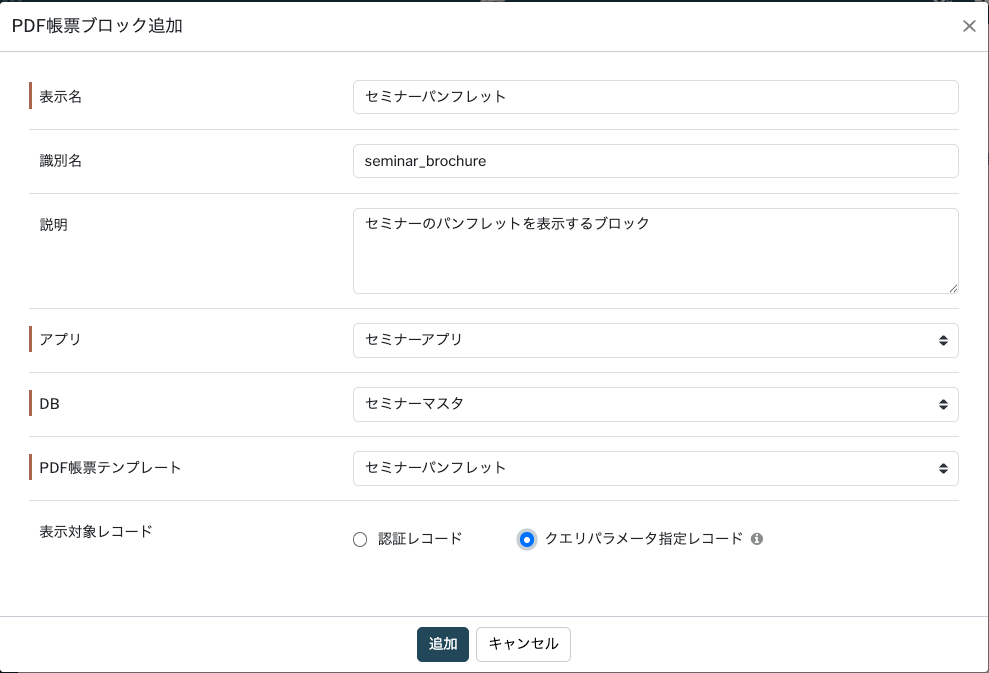Click the PDF帳票テンプレート field label
This screenshot has width=989, height=673.
(x=110, y=467)
